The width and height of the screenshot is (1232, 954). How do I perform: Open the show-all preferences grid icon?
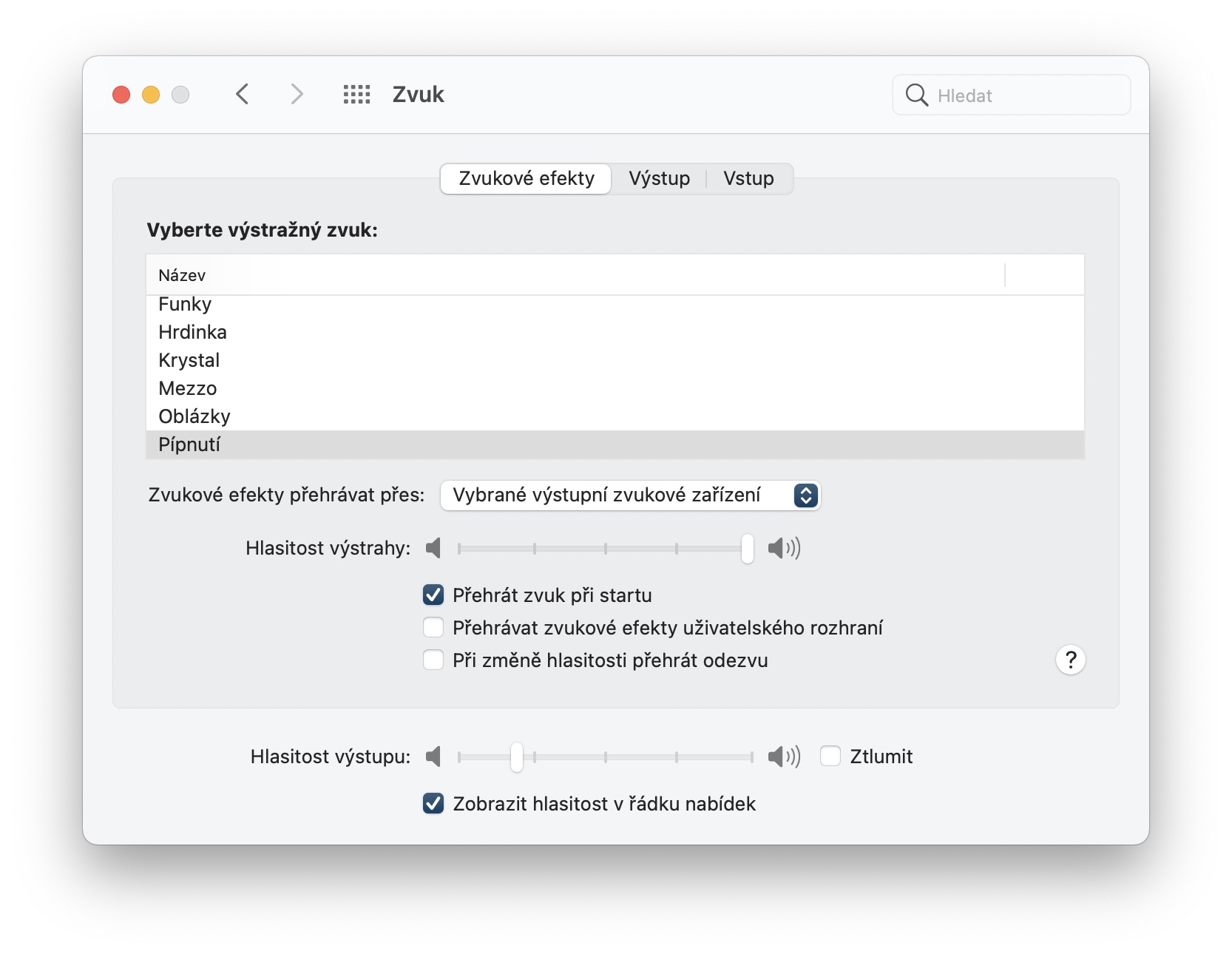tap(356, 95)
